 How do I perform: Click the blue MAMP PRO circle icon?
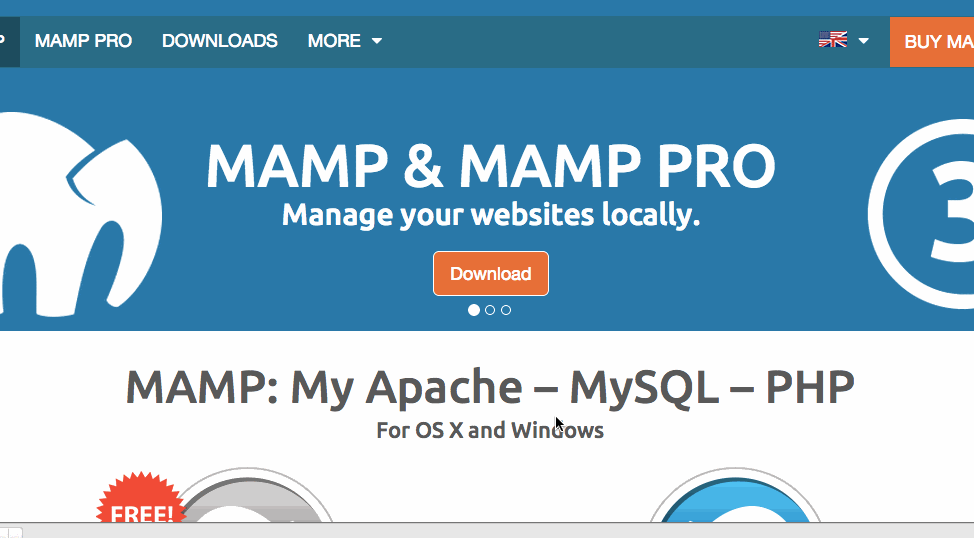click(735, 497)
